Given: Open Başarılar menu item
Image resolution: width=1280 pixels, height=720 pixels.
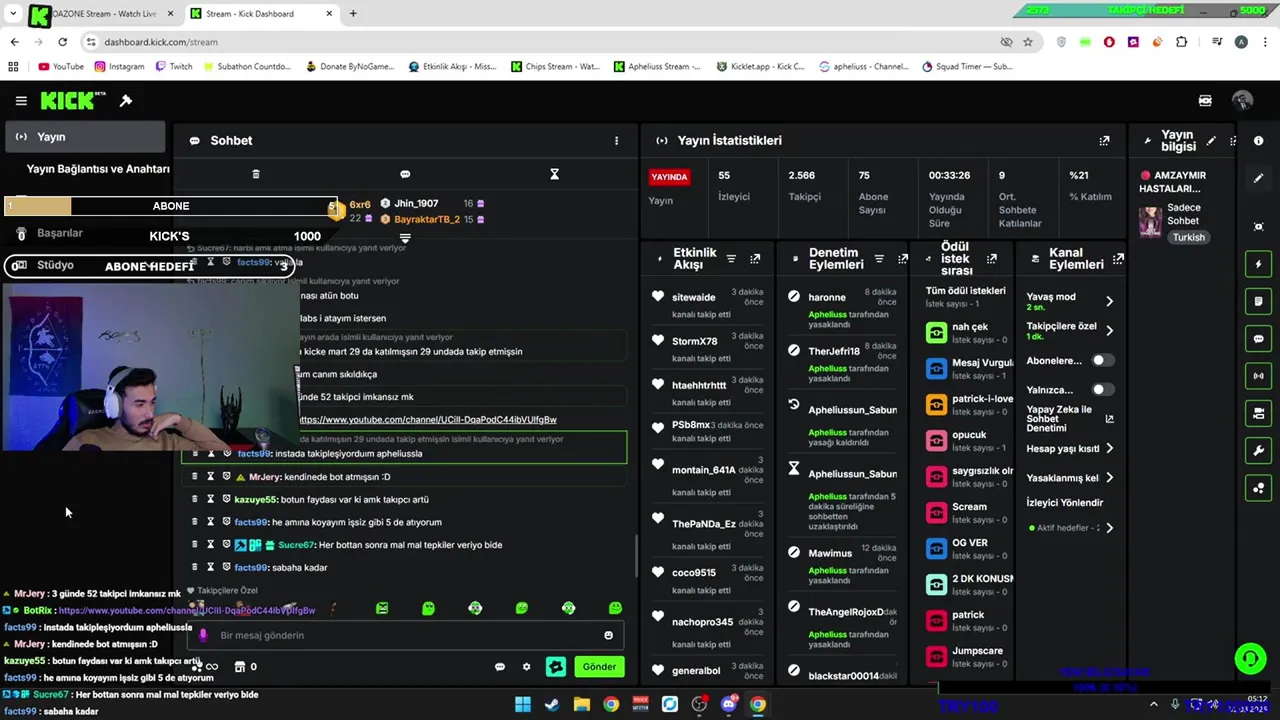Looking at the screenshot, I should click(60, 233).
